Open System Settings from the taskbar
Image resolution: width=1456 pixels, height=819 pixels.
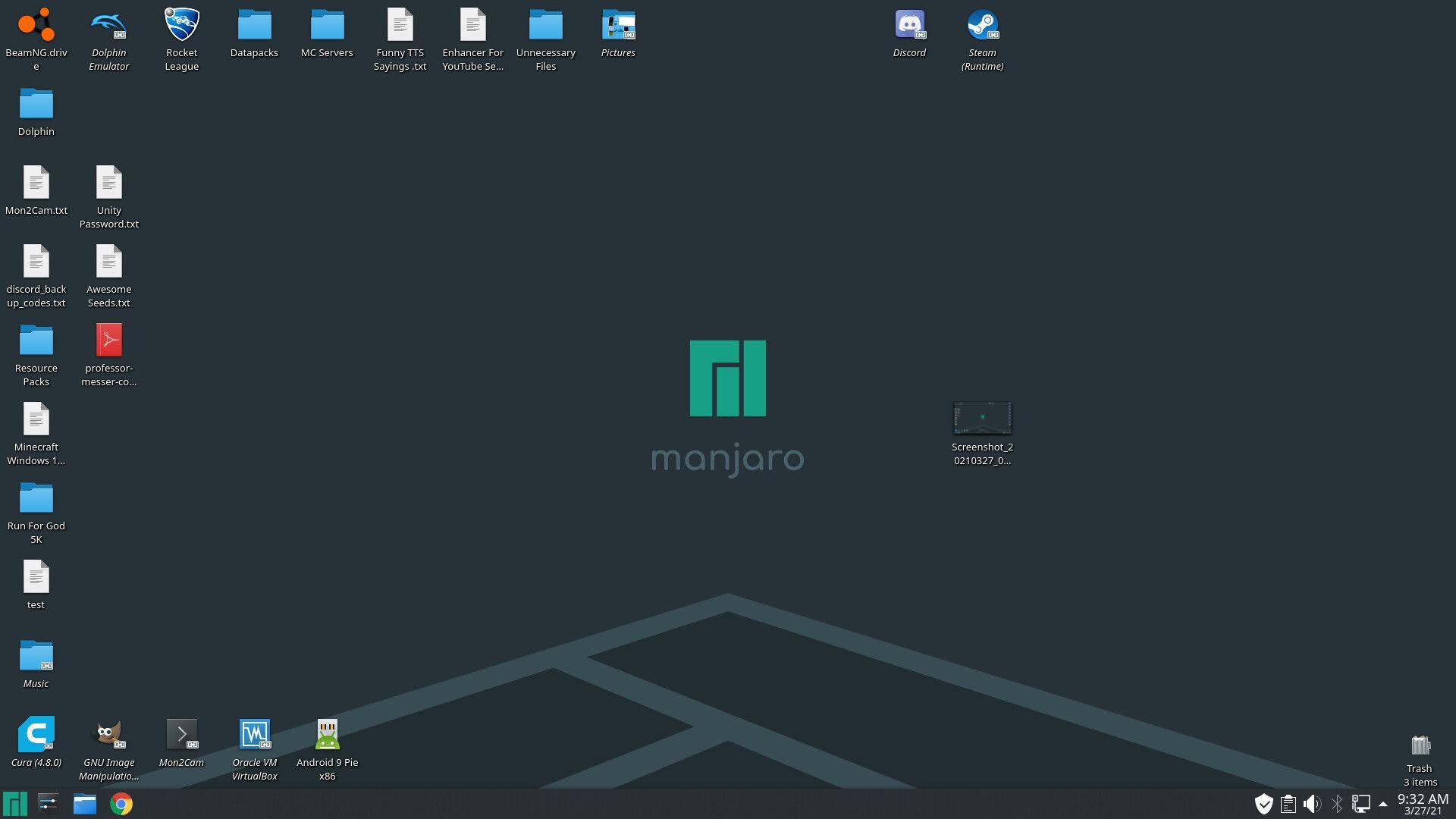[x=49, y=804]
